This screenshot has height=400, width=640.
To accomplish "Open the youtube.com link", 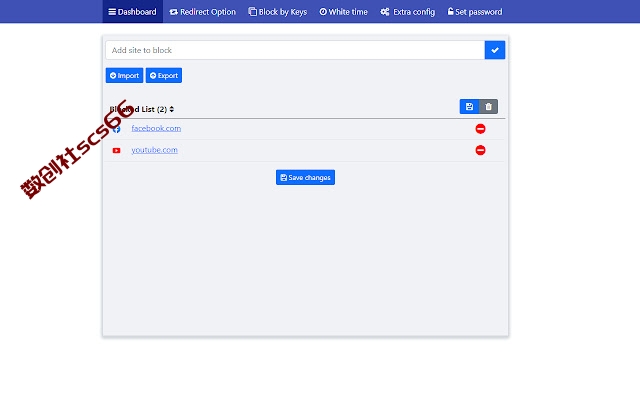I will [154, 150].
